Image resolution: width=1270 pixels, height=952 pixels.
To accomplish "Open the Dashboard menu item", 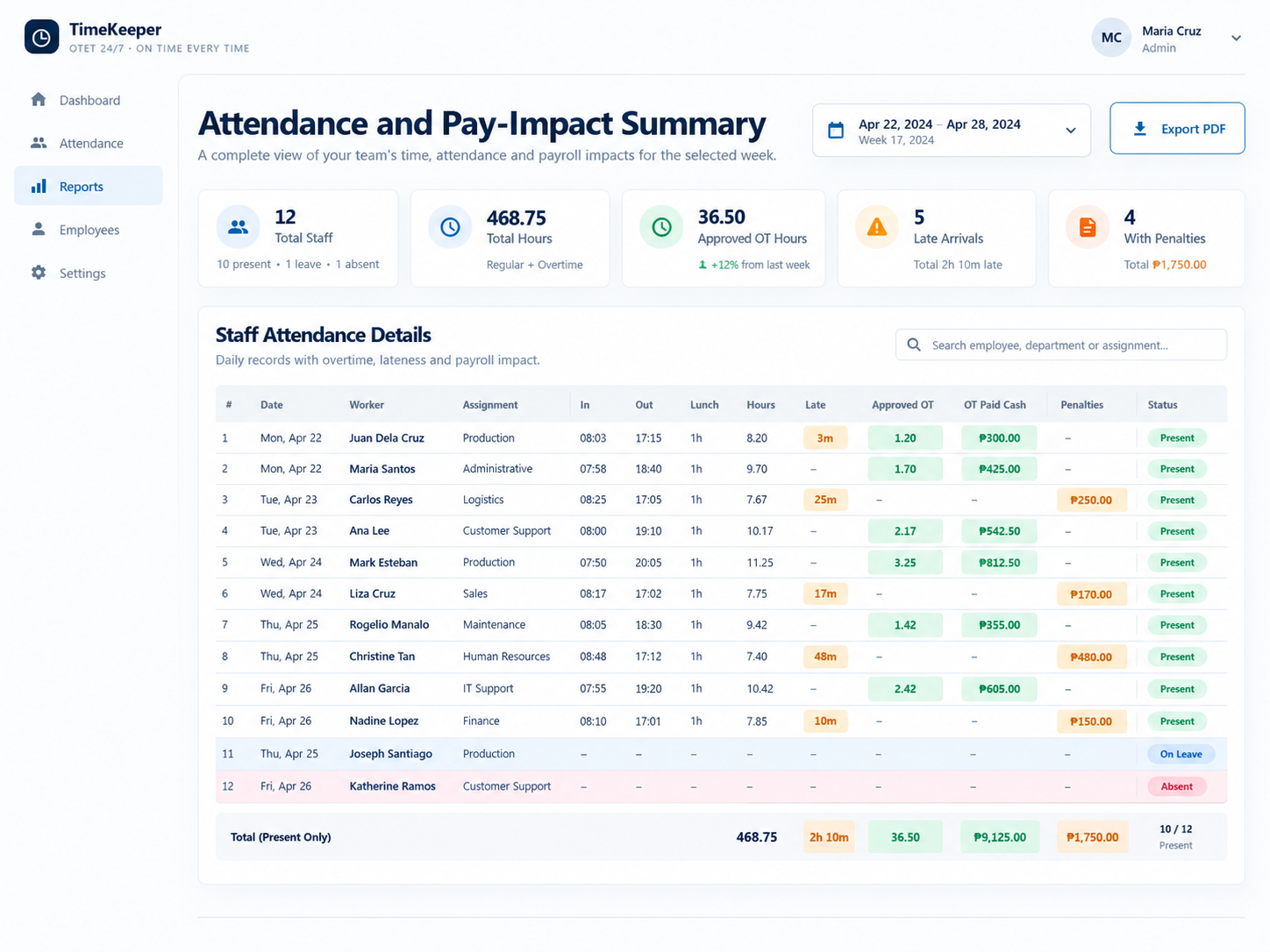I will click(89, 100).
